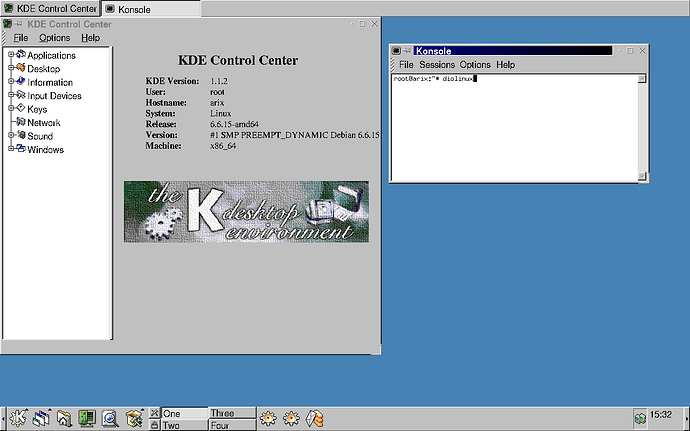Expand the Information tree node
Viewport: 690px width, 431px height.
(x=11, y=81)
